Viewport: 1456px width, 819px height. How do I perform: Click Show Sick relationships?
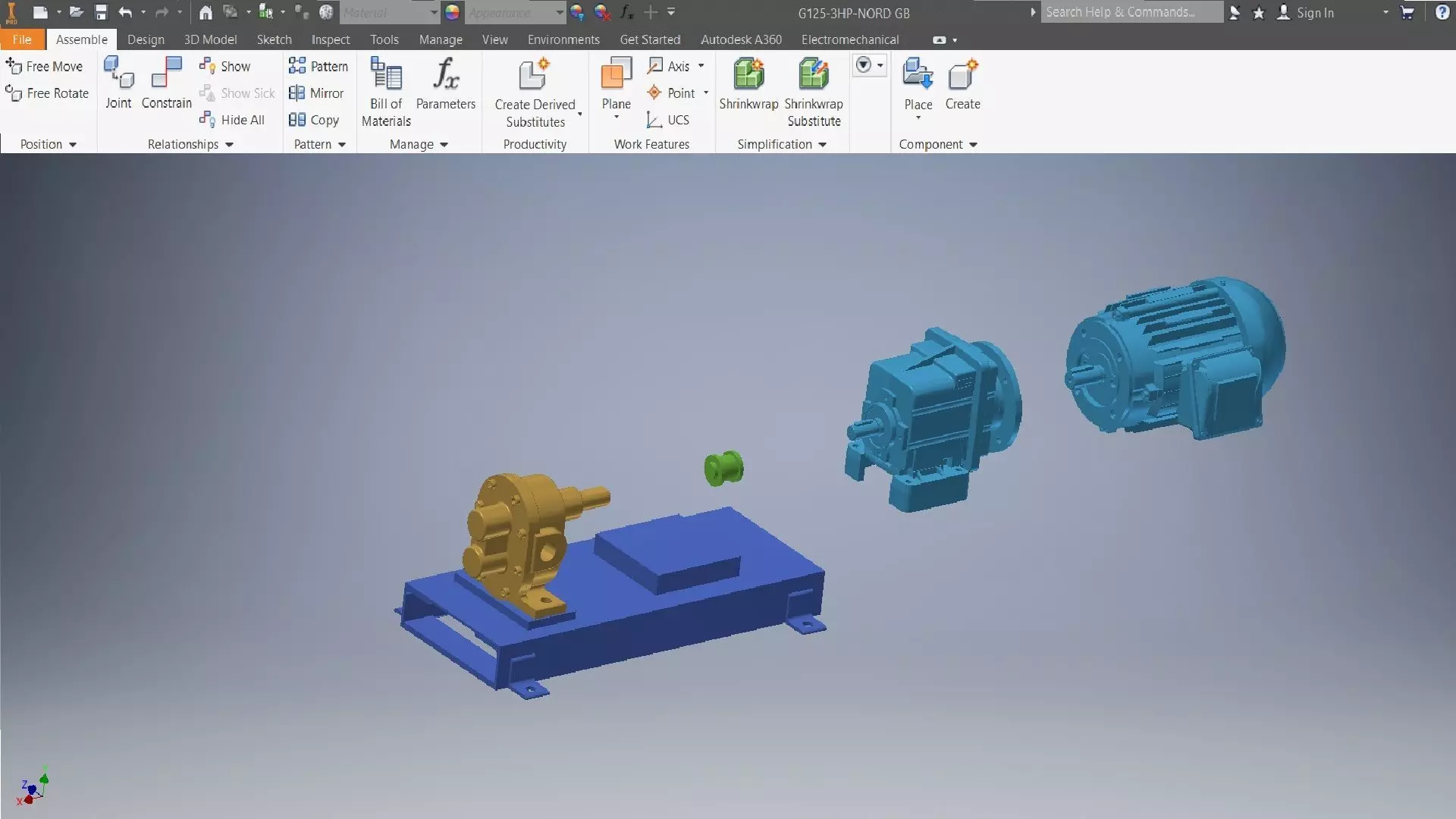point(237,93)
